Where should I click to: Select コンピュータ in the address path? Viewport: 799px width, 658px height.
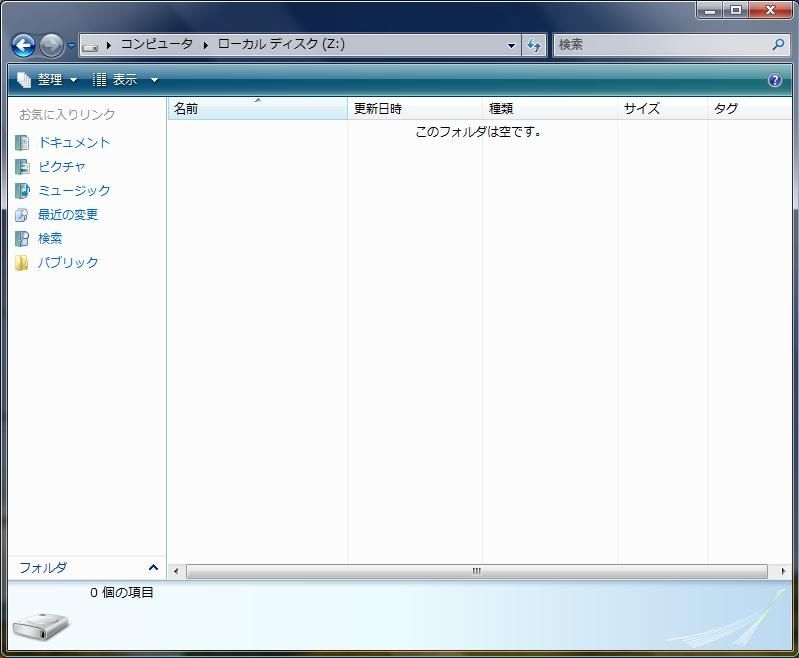click(156, 44)
